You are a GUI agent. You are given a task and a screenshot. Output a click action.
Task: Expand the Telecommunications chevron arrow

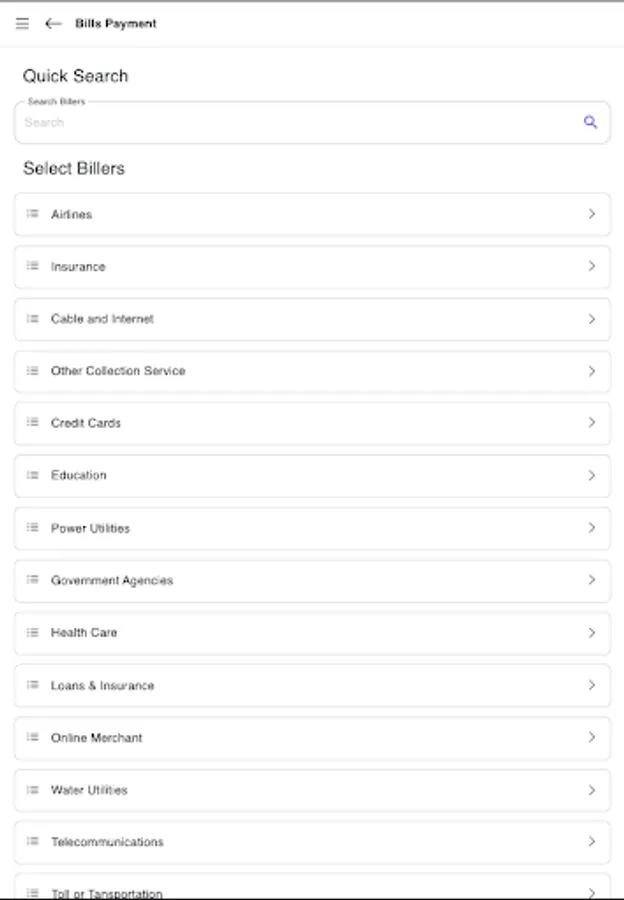(592, 842)
